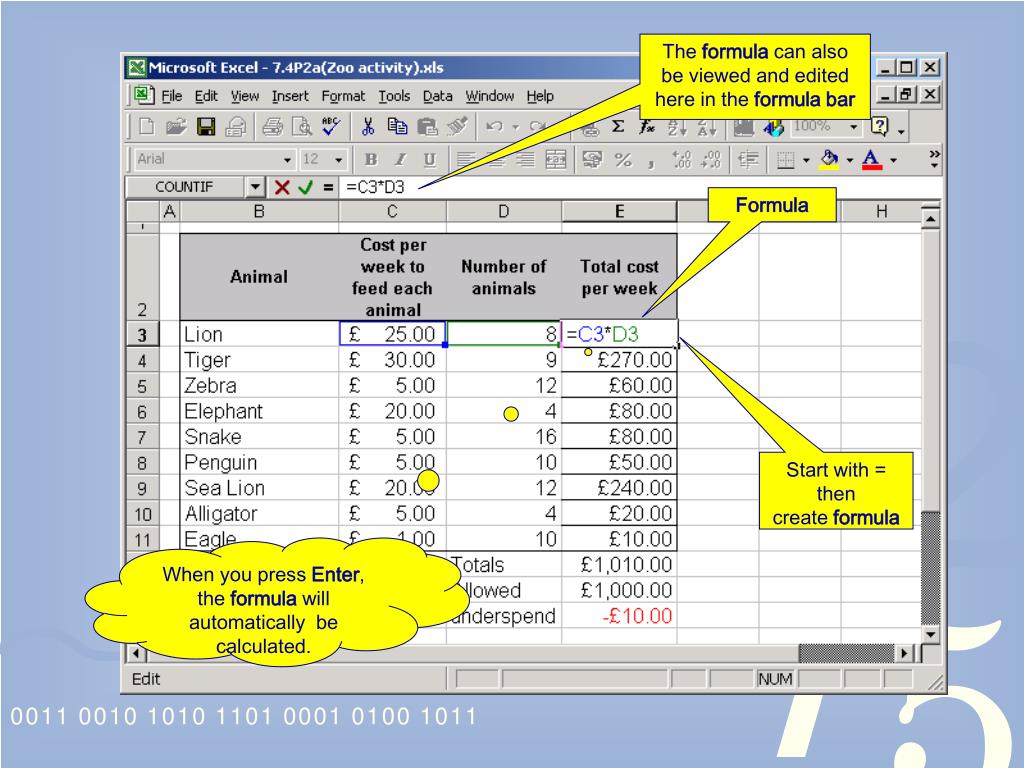This screenshot has height=768, width=1024.
Task: Click the formula bar text =C3*D3
Action: [x=376, y=187]
